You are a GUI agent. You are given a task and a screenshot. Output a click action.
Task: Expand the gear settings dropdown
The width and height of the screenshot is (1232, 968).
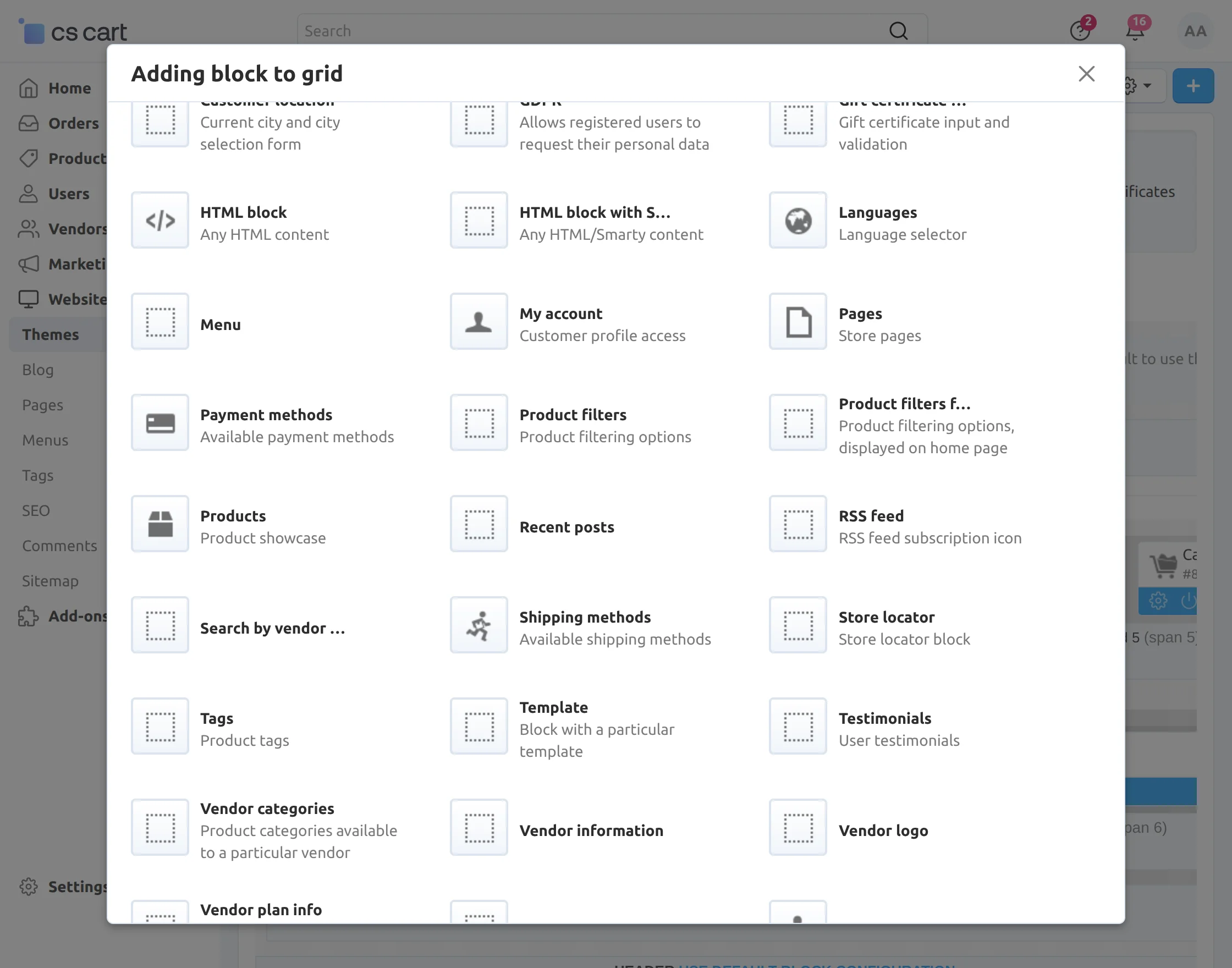click(x=1137, y=86)
